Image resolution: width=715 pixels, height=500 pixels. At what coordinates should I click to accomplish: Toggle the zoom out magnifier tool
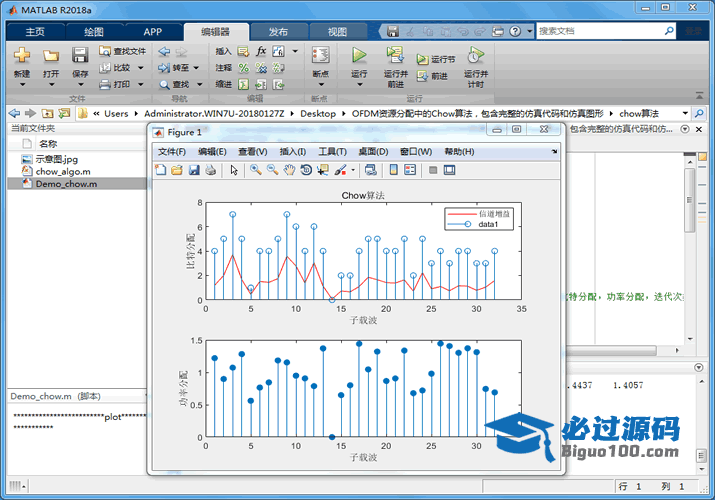point(273,170)
